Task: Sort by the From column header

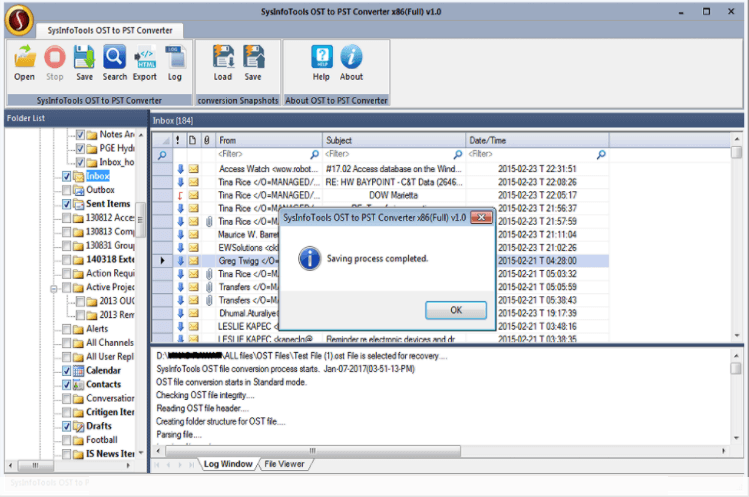Action: click(x=269, y=140)
